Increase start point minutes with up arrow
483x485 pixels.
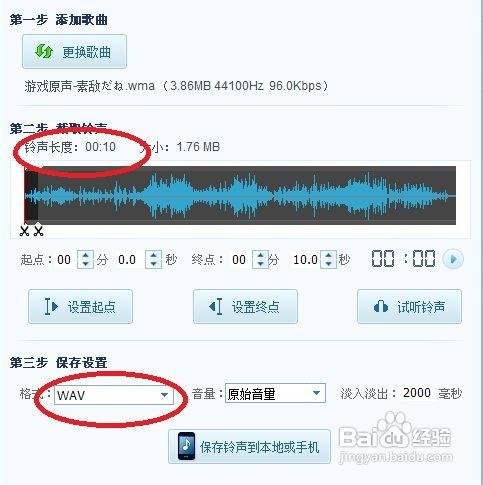[x=86, y=255]
